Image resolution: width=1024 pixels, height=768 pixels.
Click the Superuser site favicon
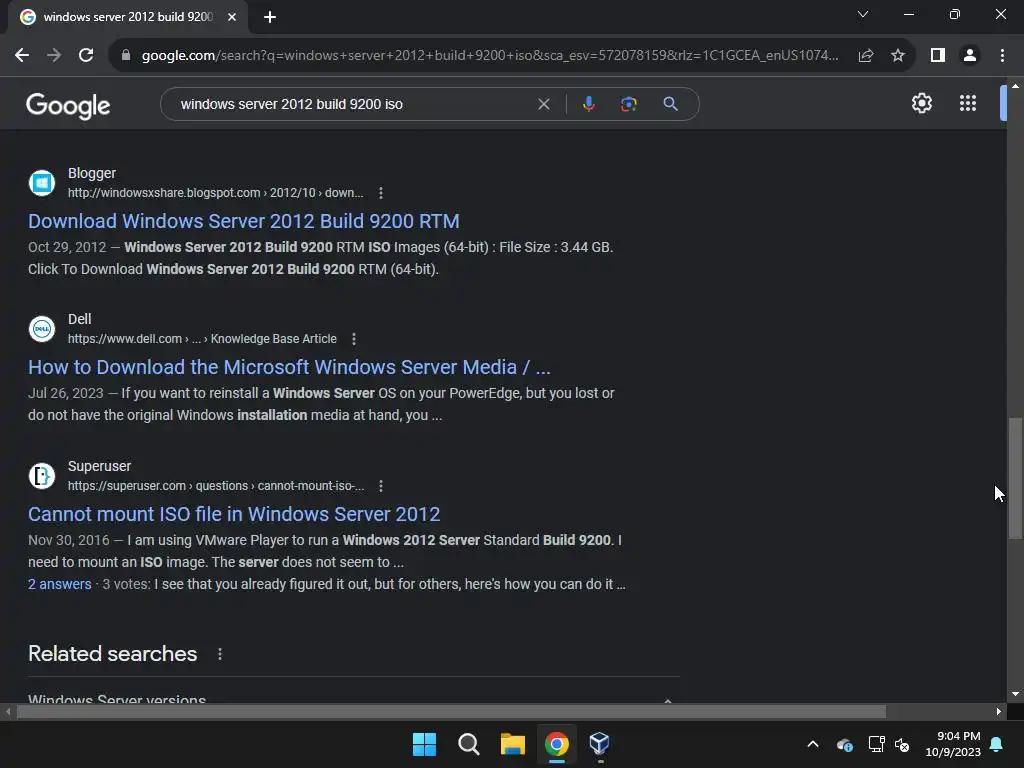pyautogui.click(x=42, y=475)
